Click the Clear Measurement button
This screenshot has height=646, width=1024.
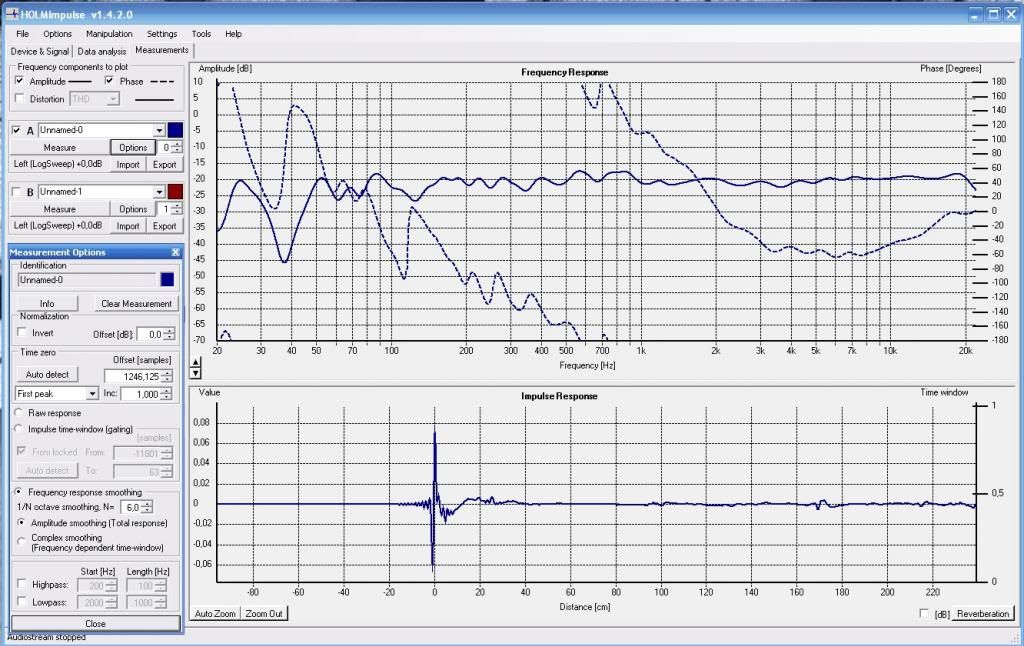pyautogui.click(x=136, y=304)
